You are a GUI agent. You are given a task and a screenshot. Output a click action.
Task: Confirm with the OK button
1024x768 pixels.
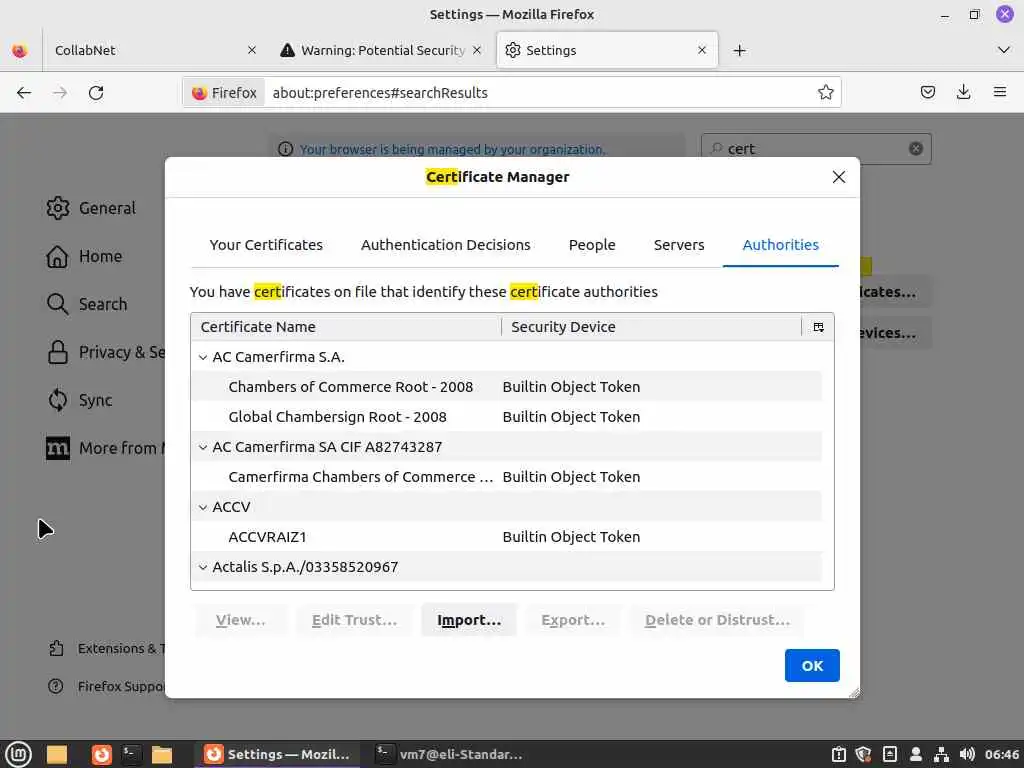click(x=812, y=665)
